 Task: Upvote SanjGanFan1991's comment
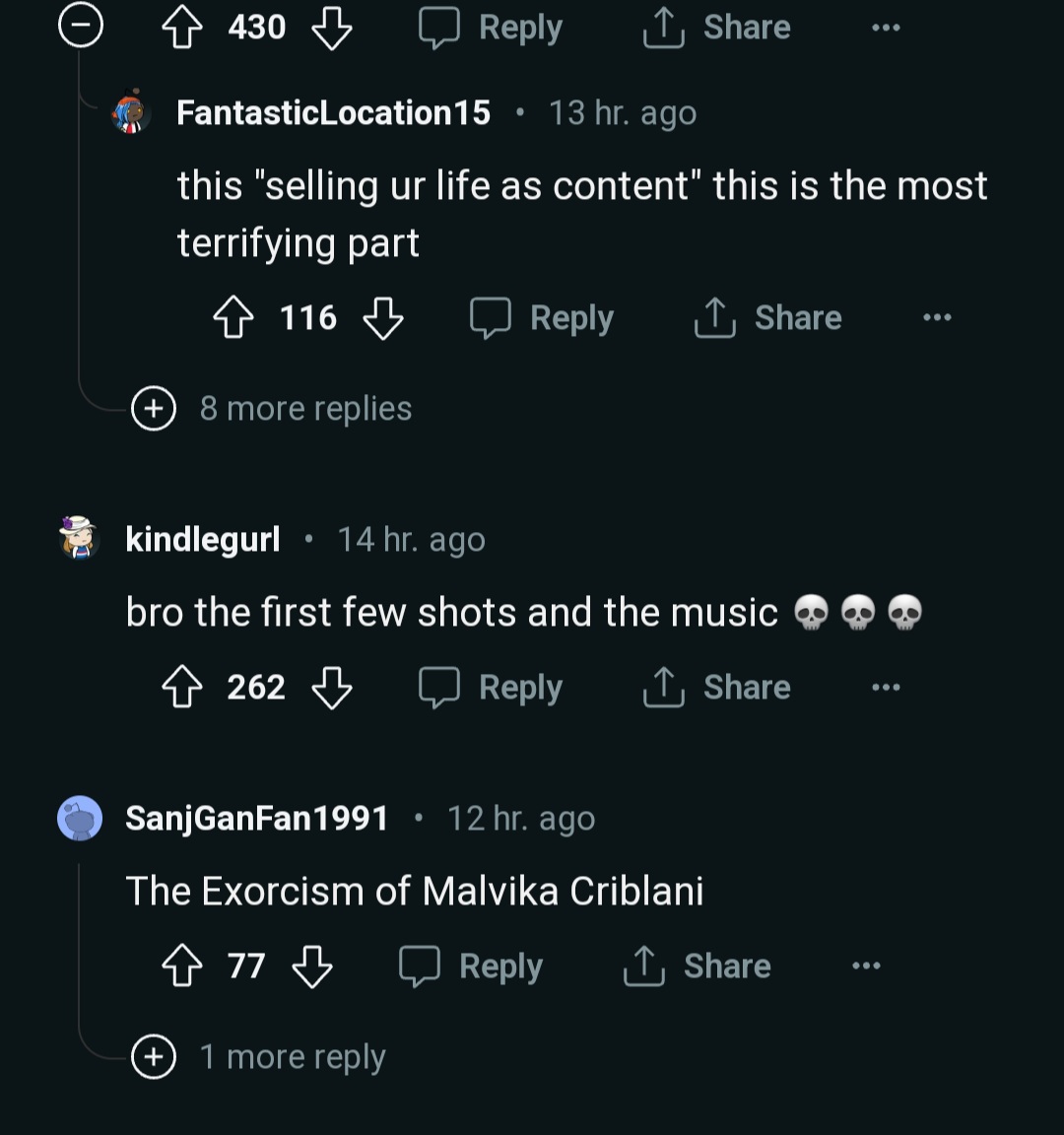181,967
